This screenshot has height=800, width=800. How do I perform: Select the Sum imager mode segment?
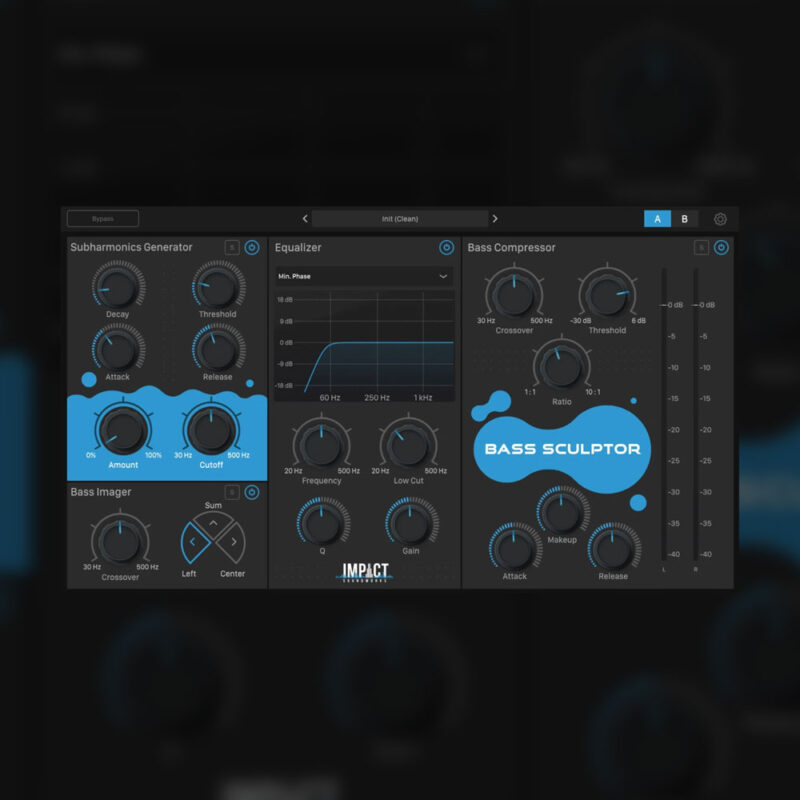pos(213,525)
